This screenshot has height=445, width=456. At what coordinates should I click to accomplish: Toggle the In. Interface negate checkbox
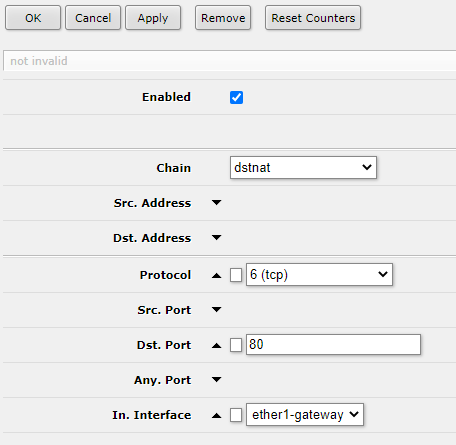(x=236, y=415)
